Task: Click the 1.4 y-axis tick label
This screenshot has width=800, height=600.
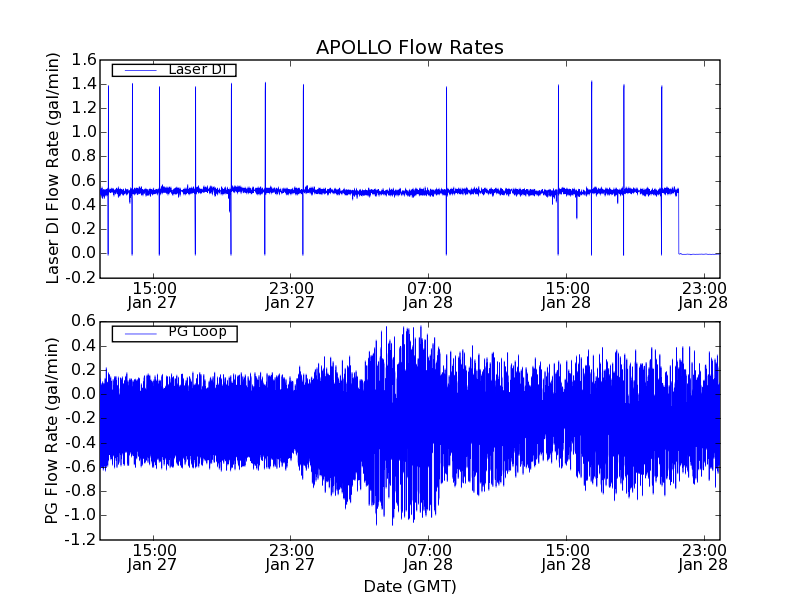Action: click(84, 84)
